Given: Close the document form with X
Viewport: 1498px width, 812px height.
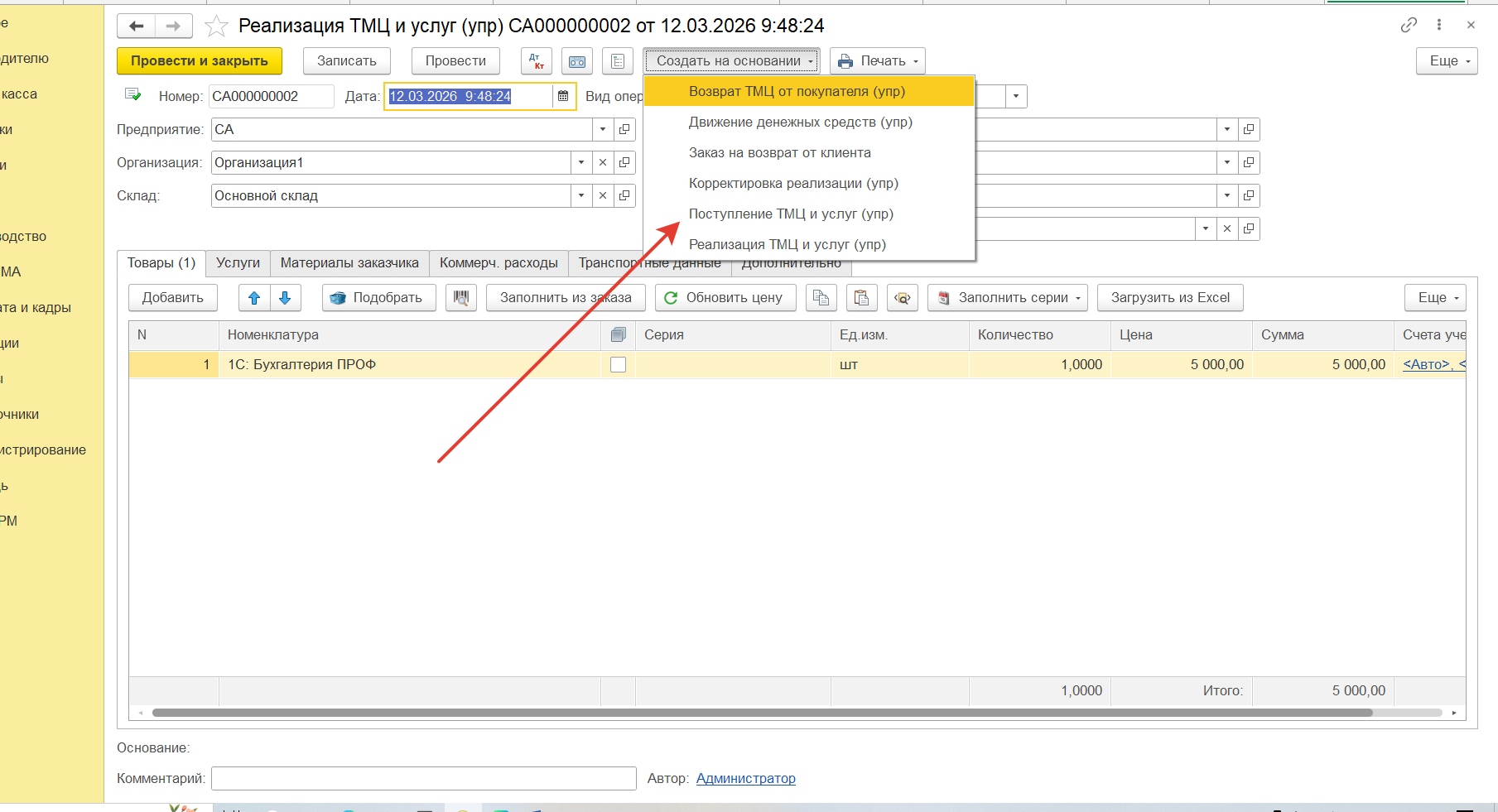Looking at the screenshot, I should tap(1471, 25).
